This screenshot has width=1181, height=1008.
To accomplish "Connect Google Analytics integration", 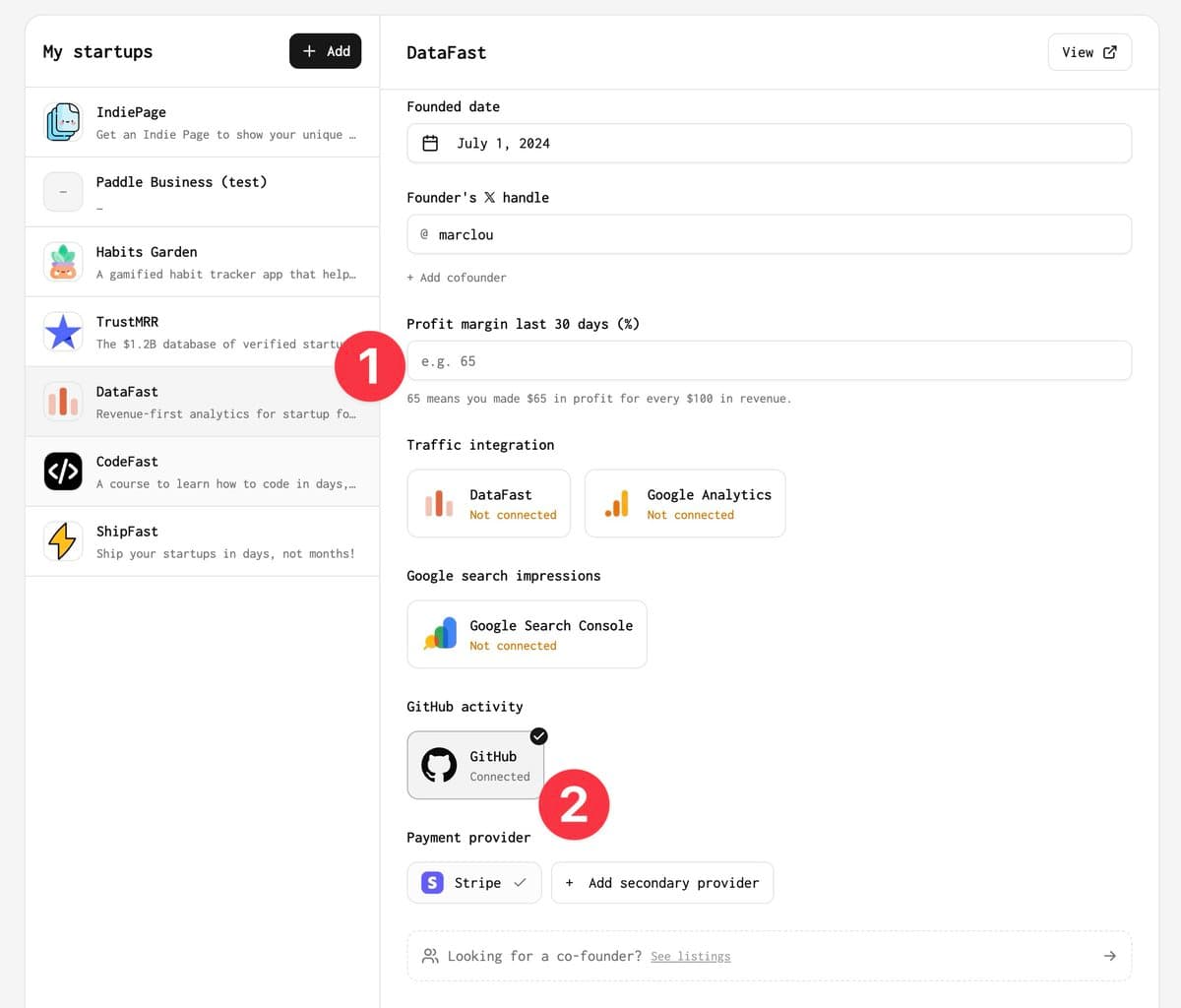I will coord(685,503).
